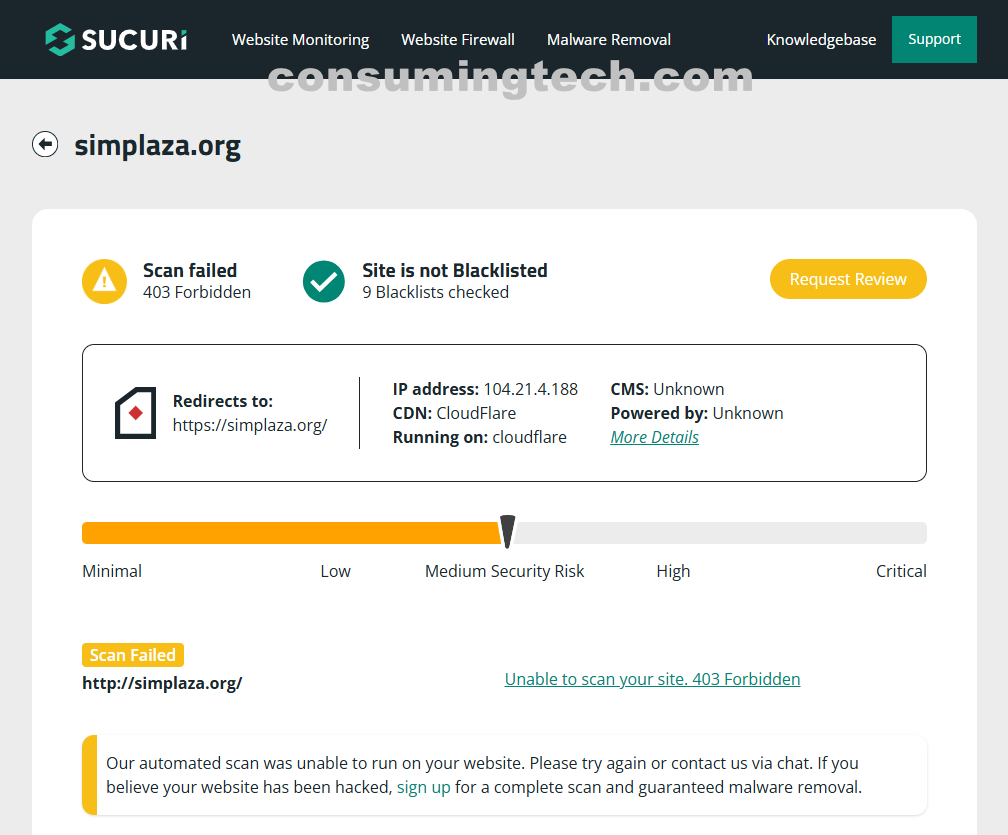Click the yellow Scan Failed badge
The width and height of the screenshot is (1008, 835).
pyautogui.click(x=133, y=655)
